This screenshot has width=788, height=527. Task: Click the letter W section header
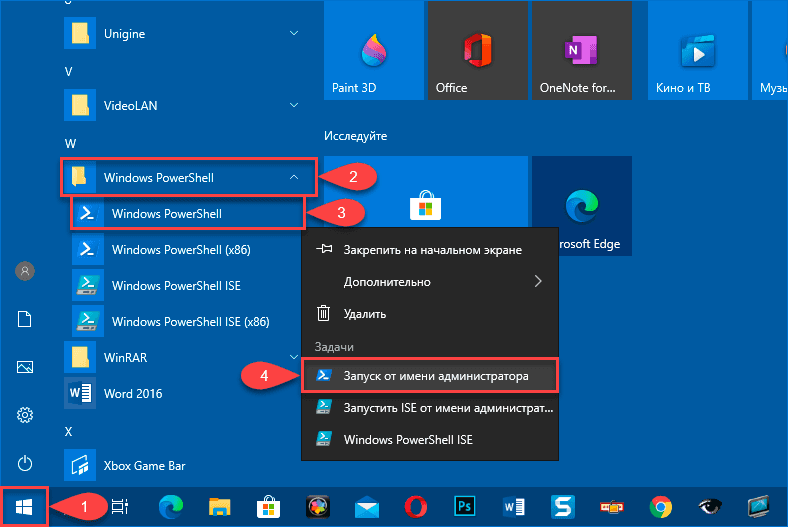tap(70, 144)
